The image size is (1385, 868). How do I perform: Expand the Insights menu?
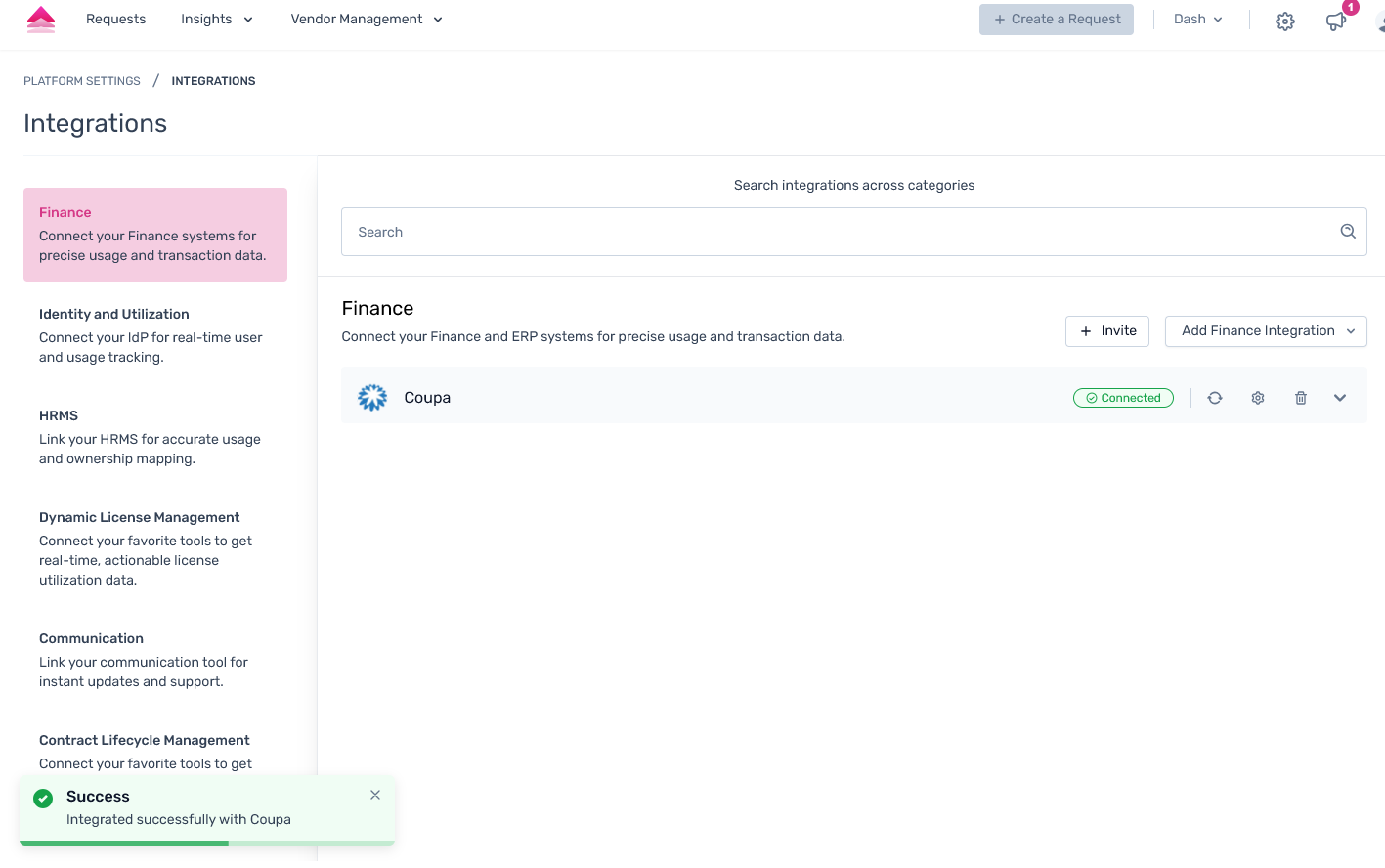(216, 20)
